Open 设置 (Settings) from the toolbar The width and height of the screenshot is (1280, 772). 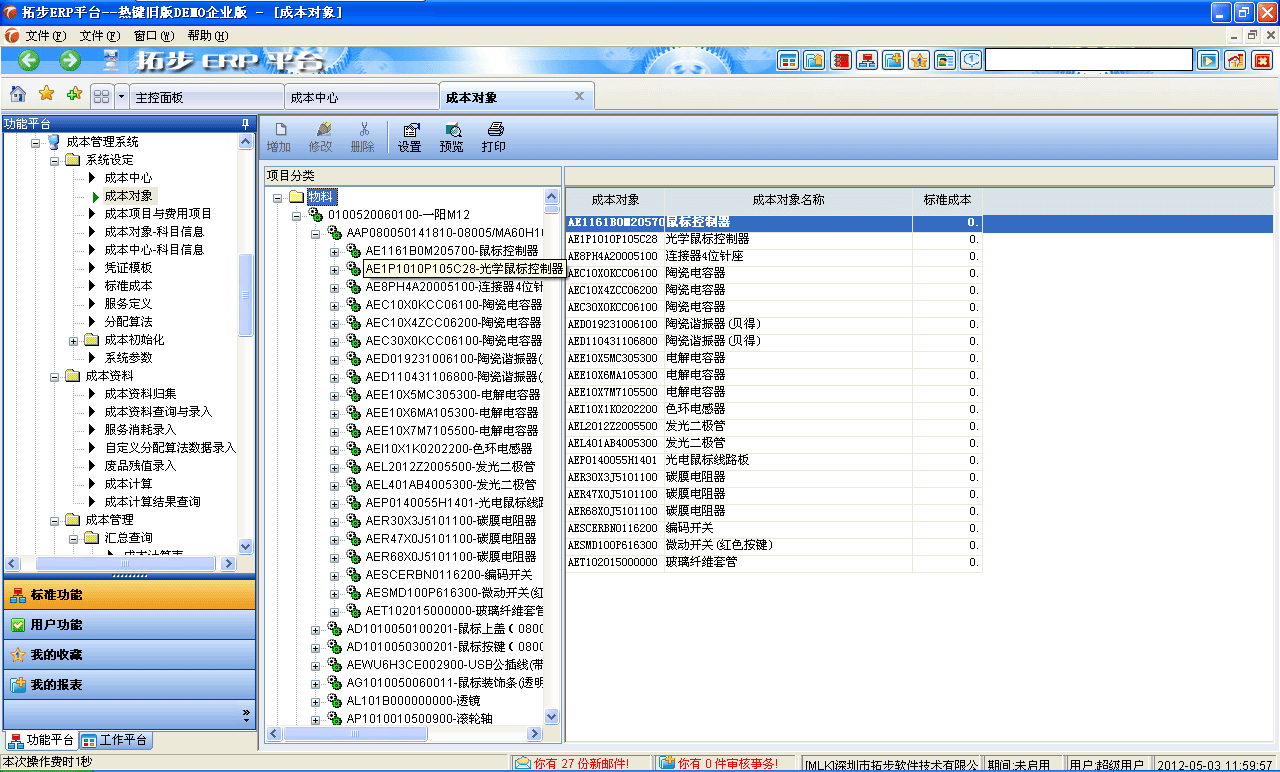(x=409, y=136)
